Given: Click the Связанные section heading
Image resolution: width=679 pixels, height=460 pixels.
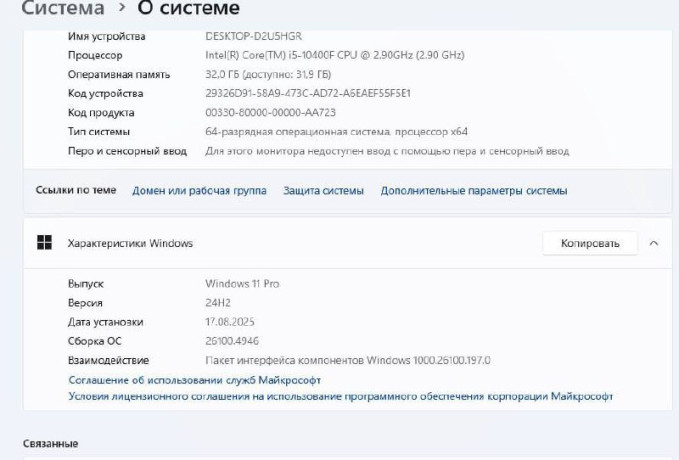Looking at the screenshot, I should pyautogui.click(x=51, y=444).
